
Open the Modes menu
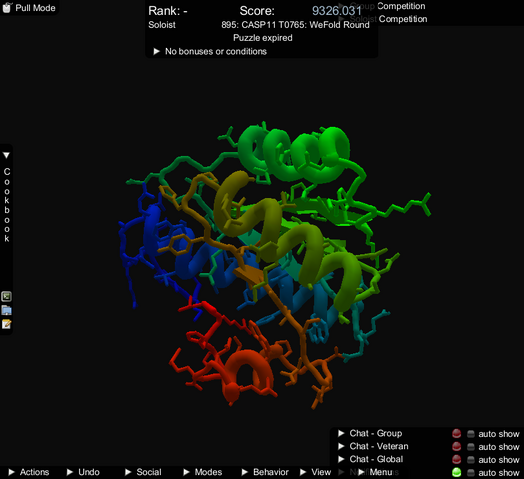(203, 472)
